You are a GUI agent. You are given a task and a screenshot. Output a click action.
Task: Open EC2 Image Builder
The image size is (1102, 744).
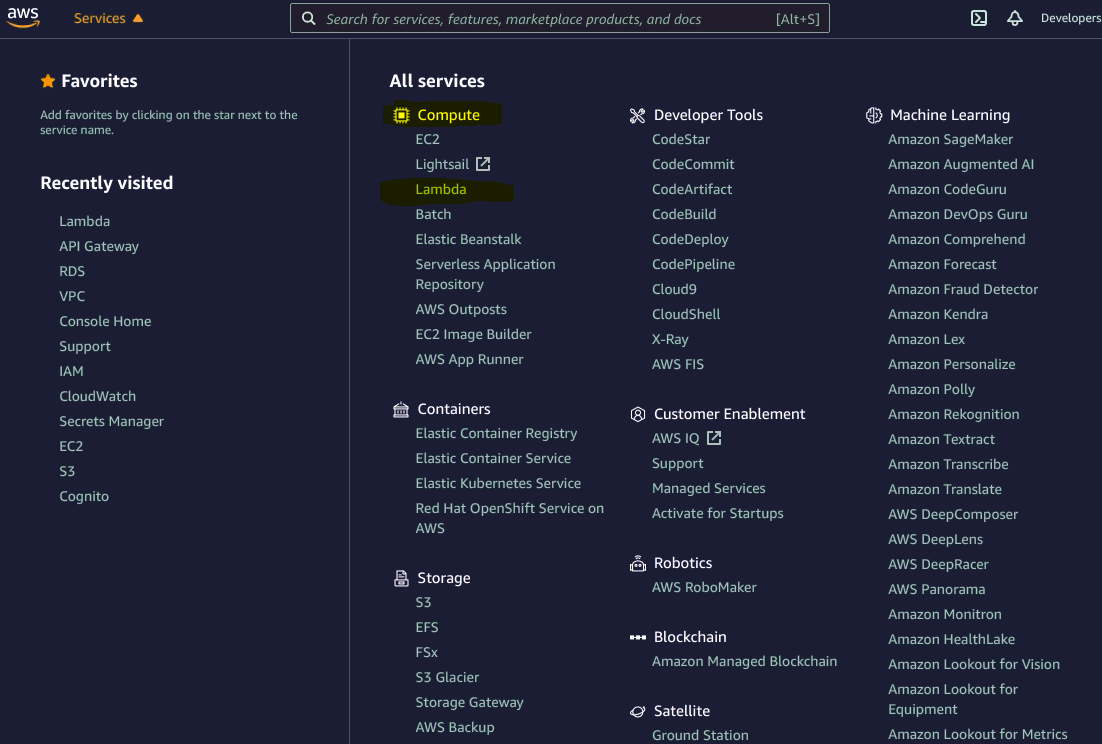pyautogui.click(x=473, y=334)
